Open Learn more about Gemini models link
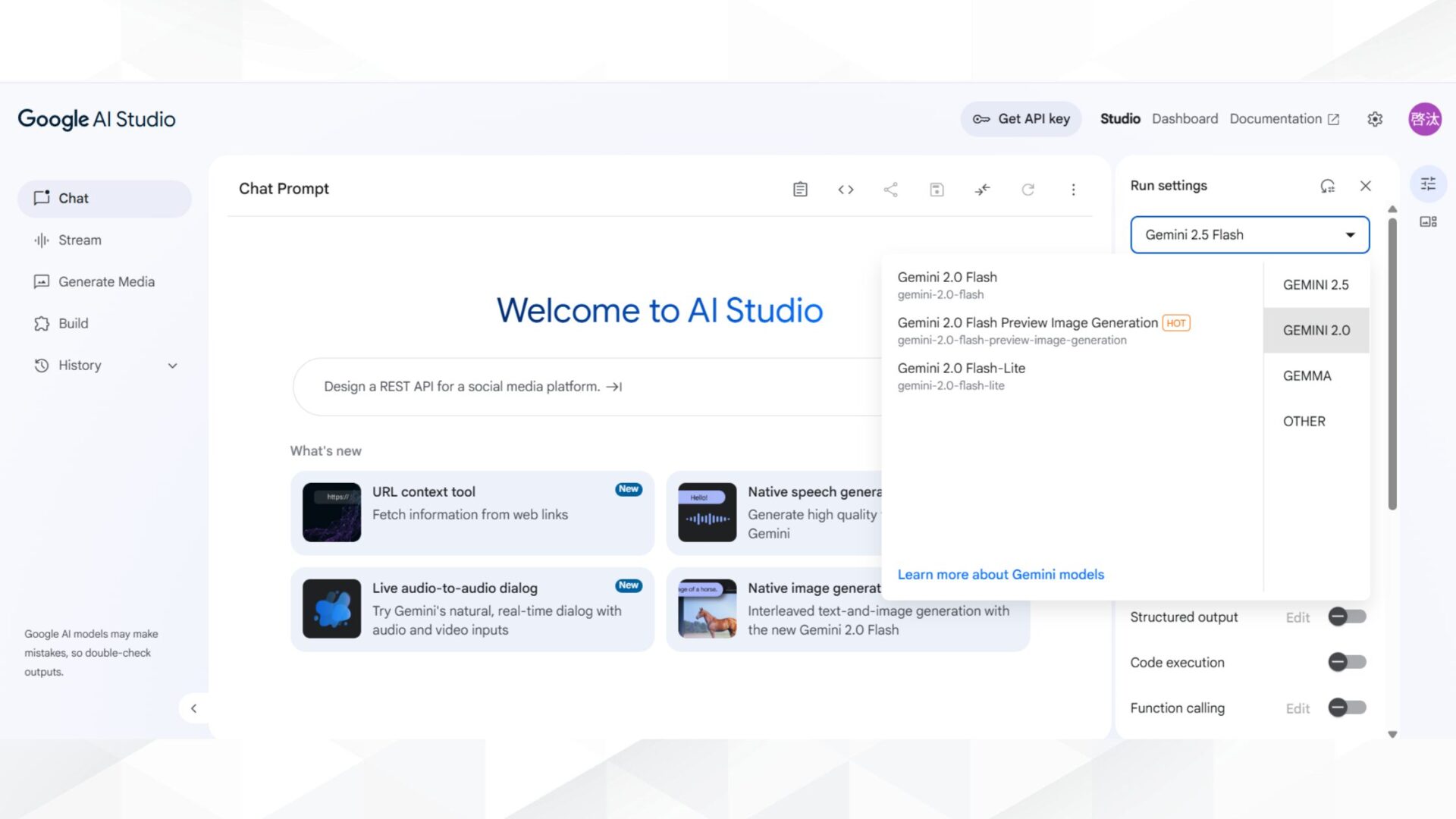The height and width of the screenshot is (819, 1456). tap(1000, 575)
